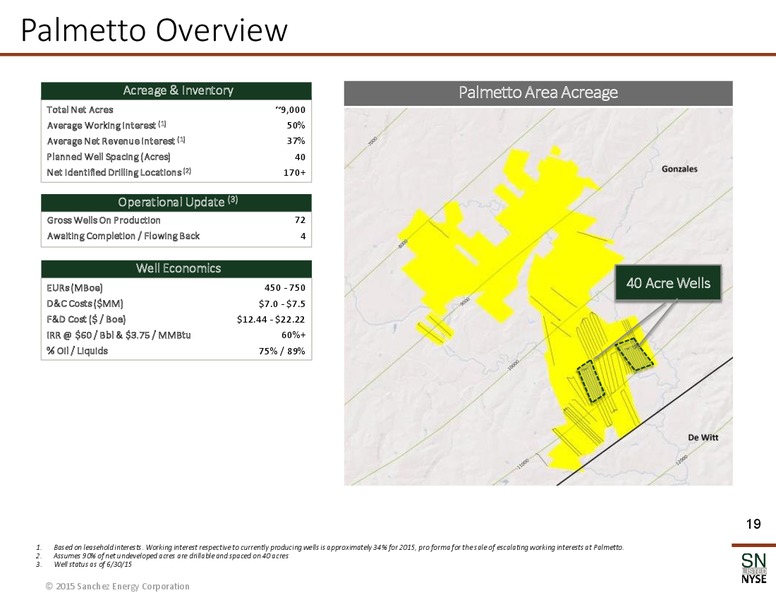Viewport: 776px width, 600px height.
Task: Click the Planned Well Spacing (Acres) label
Action: click(108, 157)
